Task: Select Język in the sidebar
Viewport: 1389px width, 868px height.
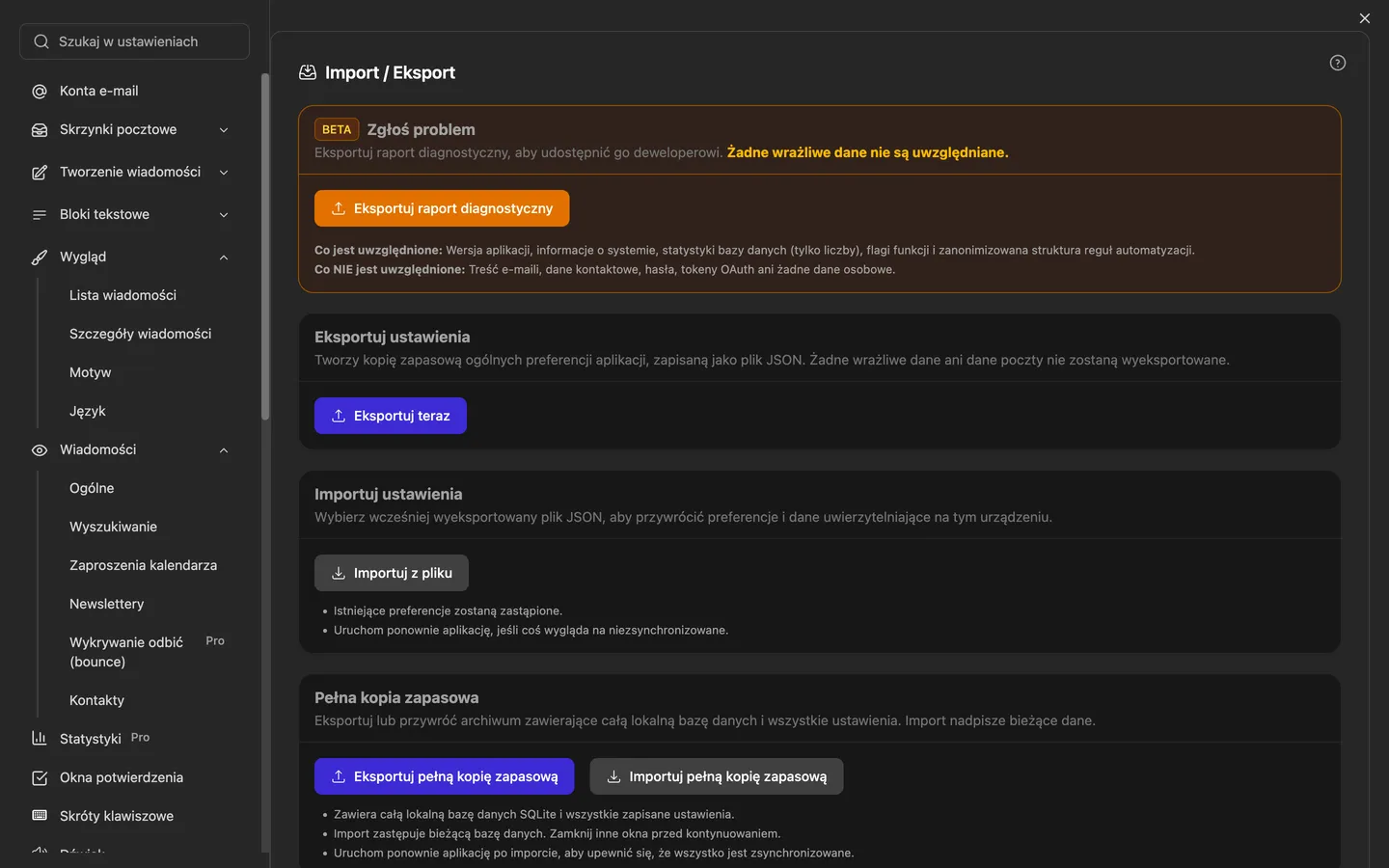Action: click(87, 411)
